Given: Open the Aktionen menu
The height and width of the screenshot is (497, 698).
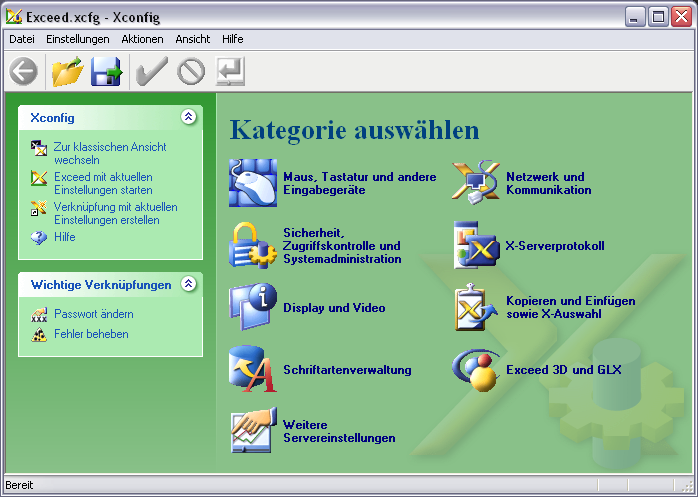Looking at the screenshot, I should (x=142, y=39).
